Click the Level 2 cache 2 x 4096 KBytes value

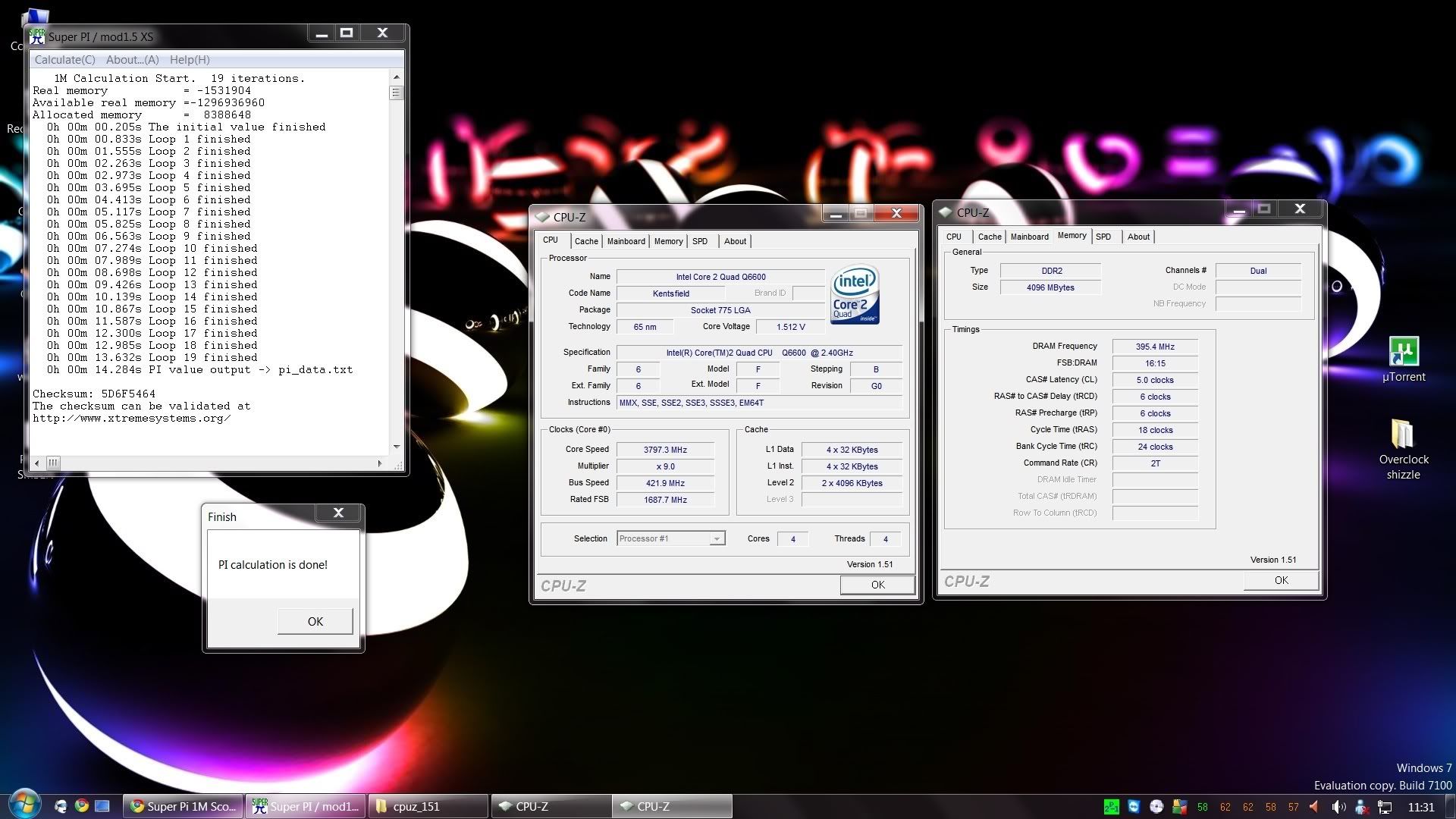(852, 483)
